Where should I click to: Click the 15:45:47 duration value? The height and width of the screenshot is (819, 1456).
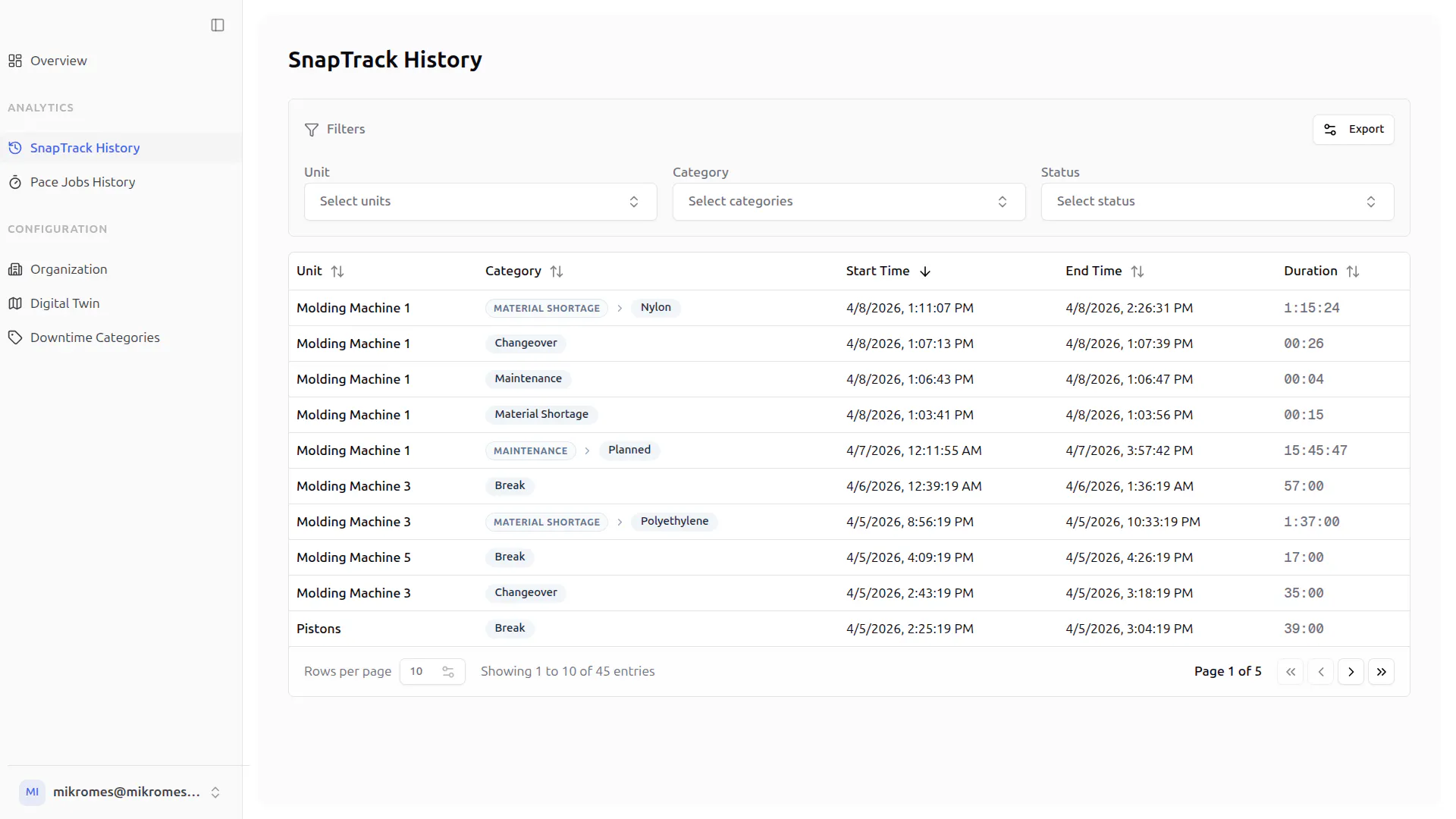[x=1315, y=451]
